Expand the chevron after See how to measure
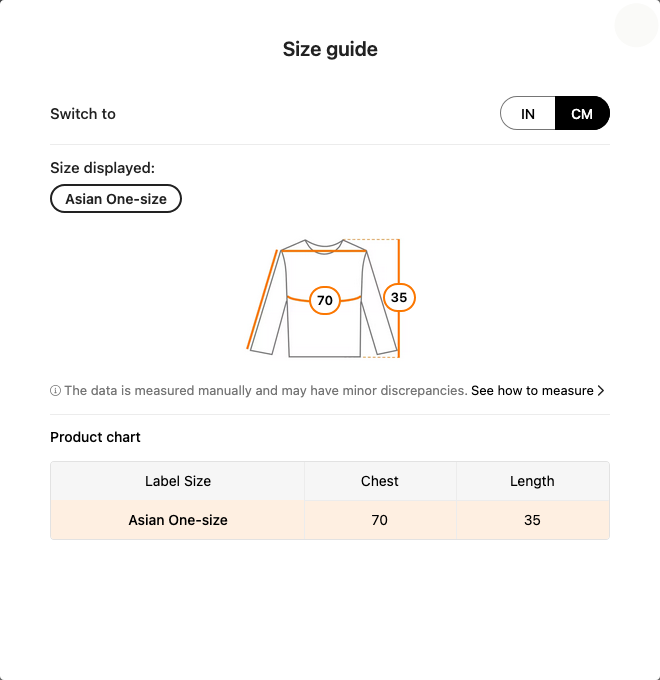The width and height of the screenshot is (660, 680). tap(601, 390)
